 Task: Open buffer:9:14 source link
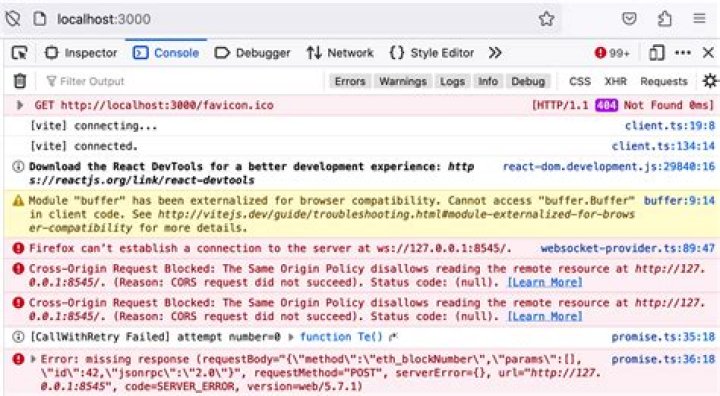[679, 200]
